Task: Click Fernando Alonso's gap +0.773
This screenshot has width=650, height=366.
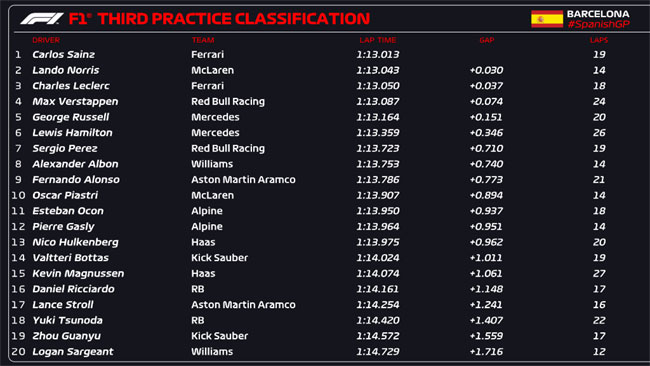Action: click(x=486, y=179)
